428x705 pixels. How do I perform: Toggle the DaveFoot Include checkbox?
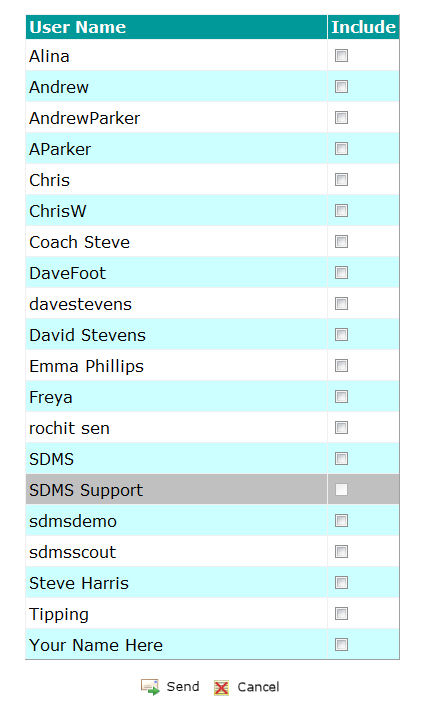tap(341, 273)
